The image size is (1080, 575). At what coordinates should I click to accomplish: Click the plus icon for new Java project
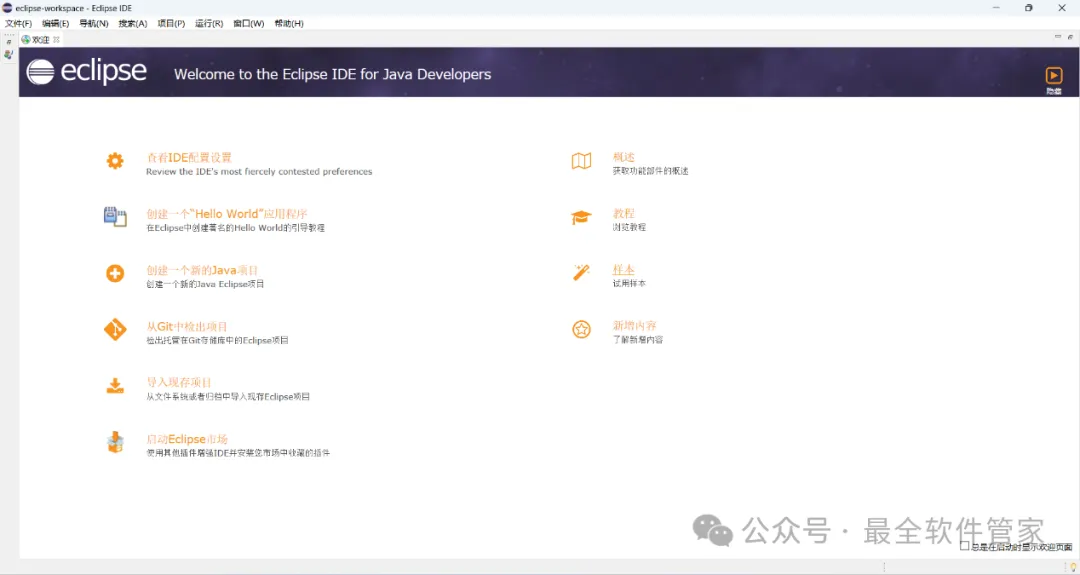[x=115, y=273]
